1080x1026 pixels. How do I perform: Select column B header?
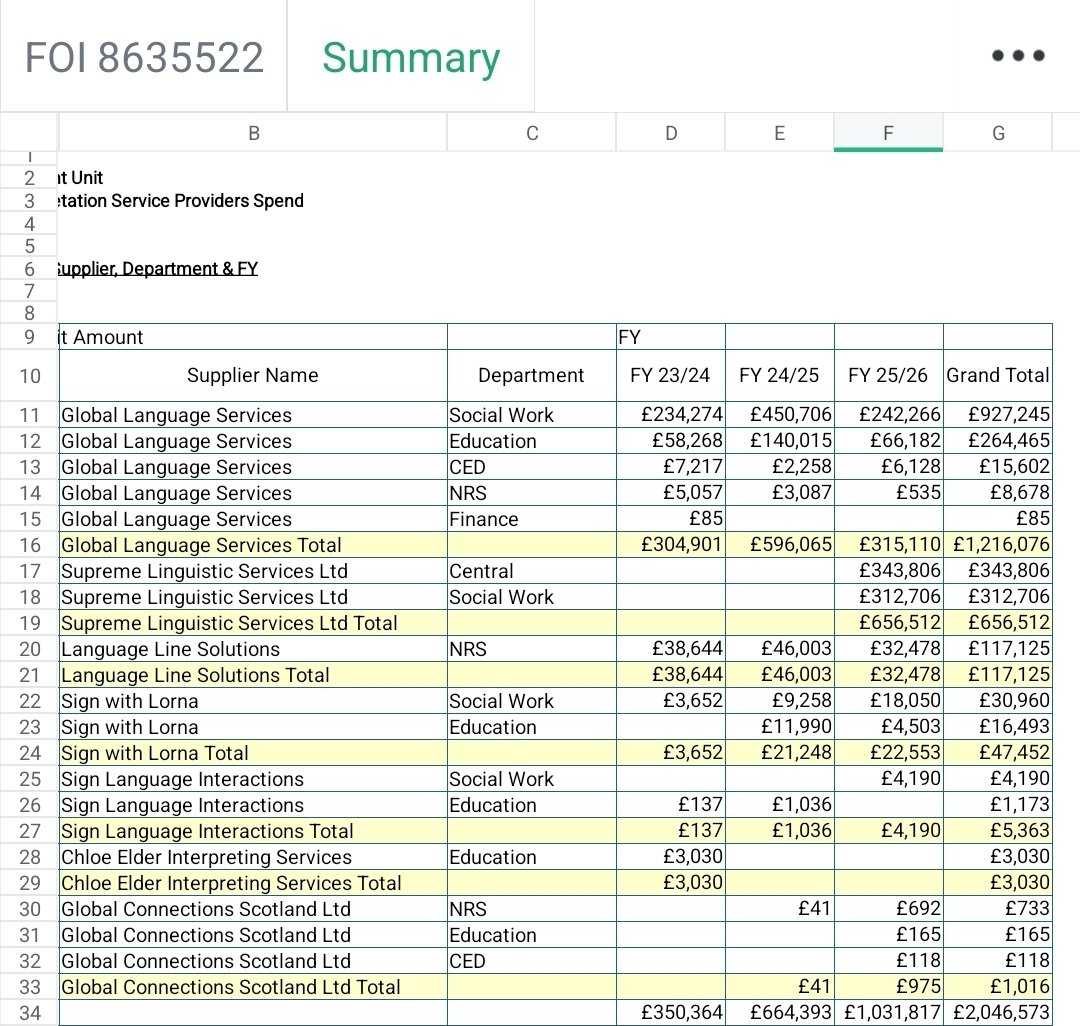point(253,133)
